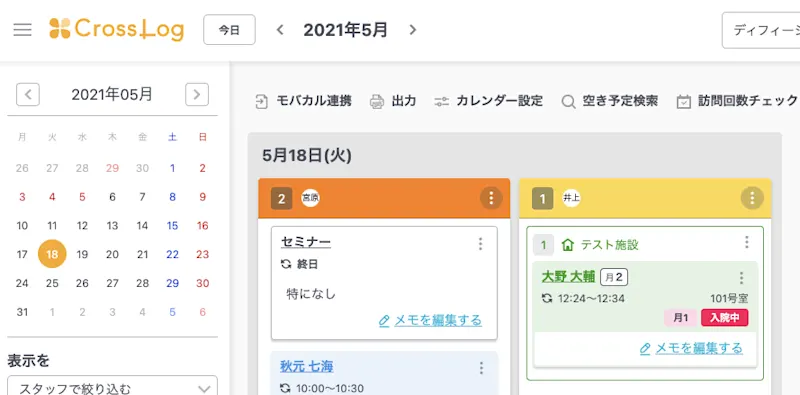
Task: Click mini calendar previous month arrow
Action: [x=28, y=94]
